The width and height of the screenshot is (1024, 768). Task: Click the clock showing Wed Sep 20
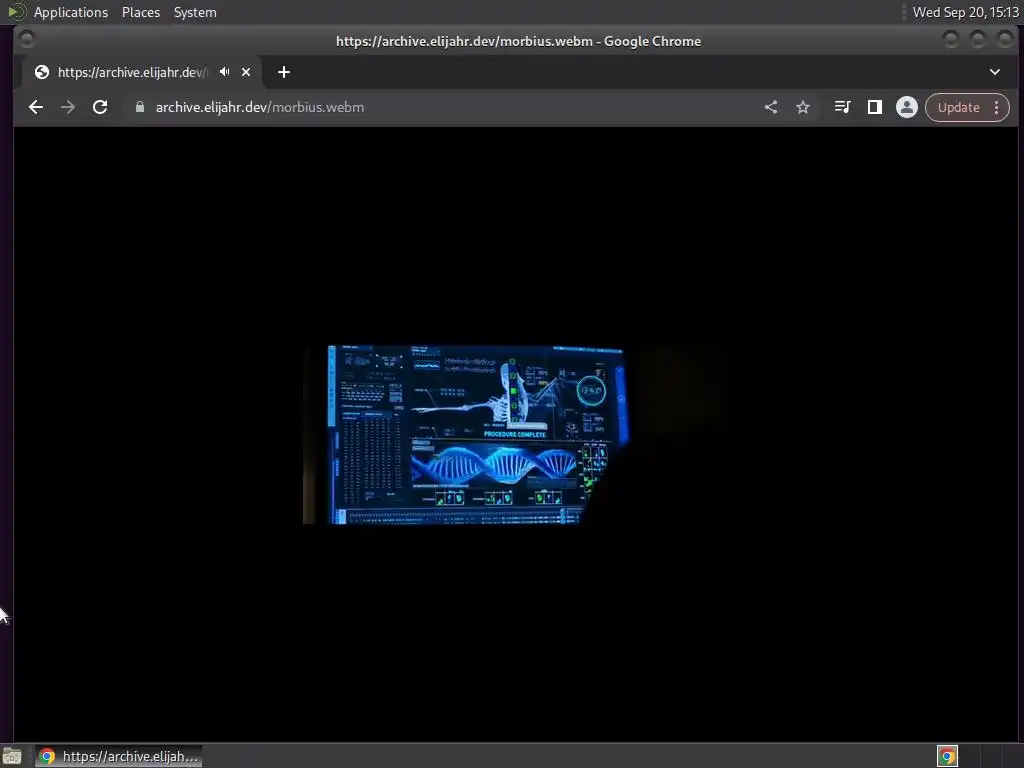click(x=965, y=12)
